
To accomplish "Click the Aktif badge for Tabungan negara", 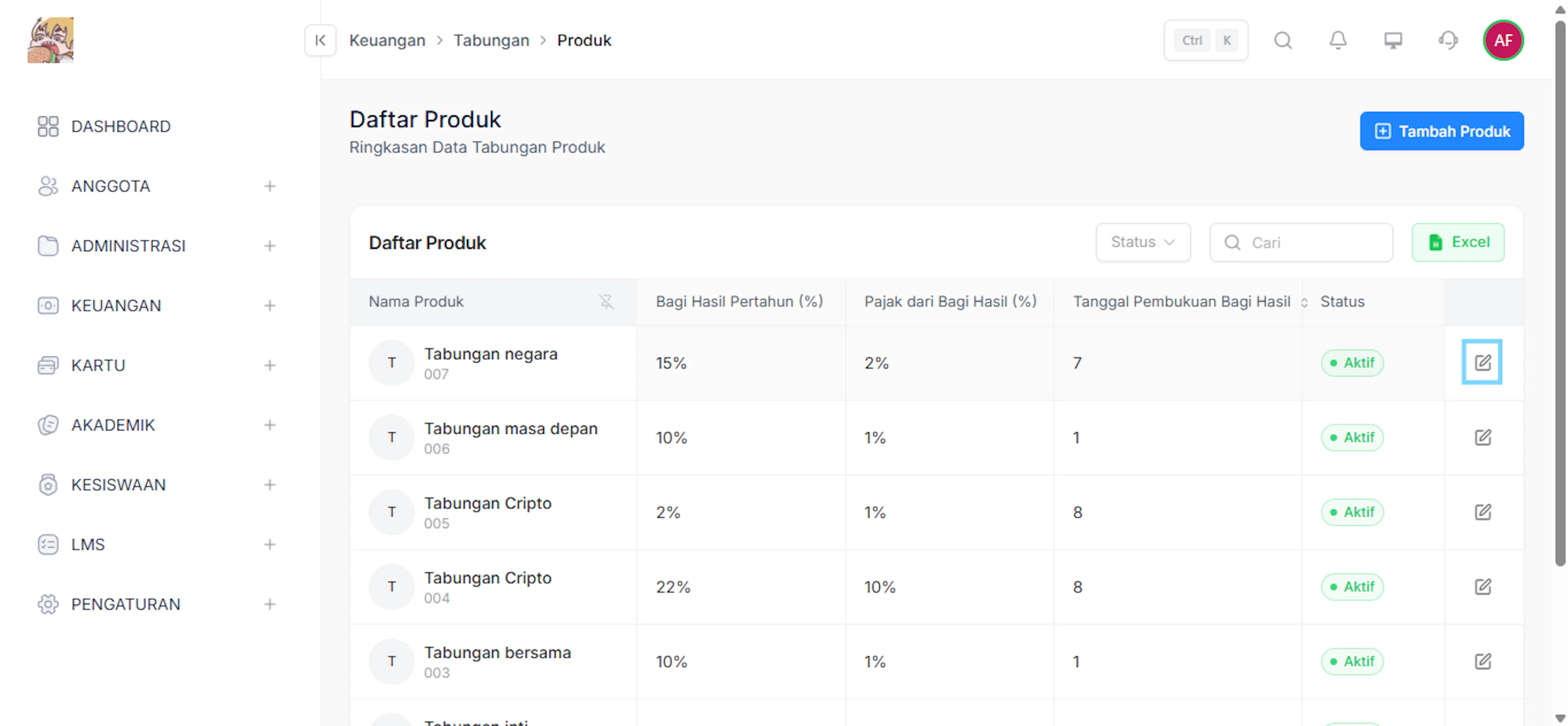I will pos(1352,363).
